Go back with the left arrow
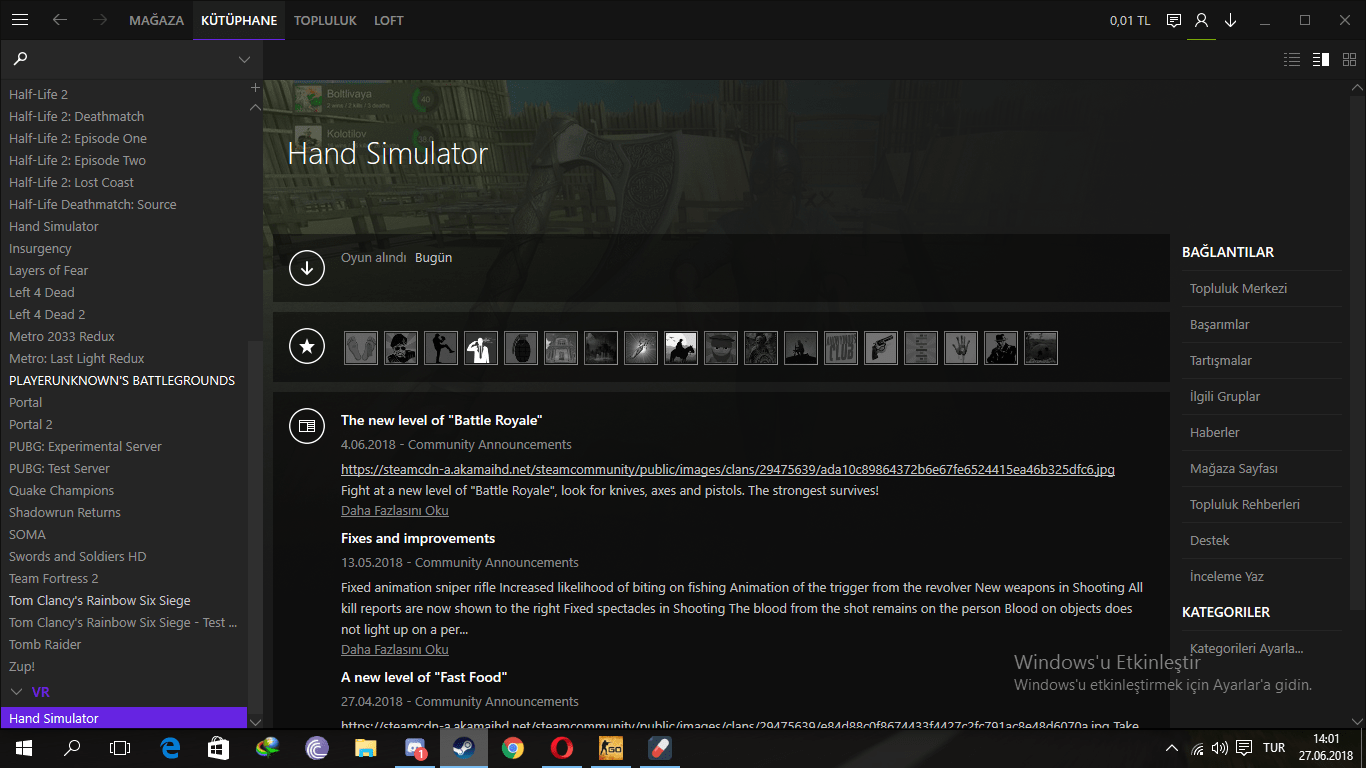 tap(60, 20)
